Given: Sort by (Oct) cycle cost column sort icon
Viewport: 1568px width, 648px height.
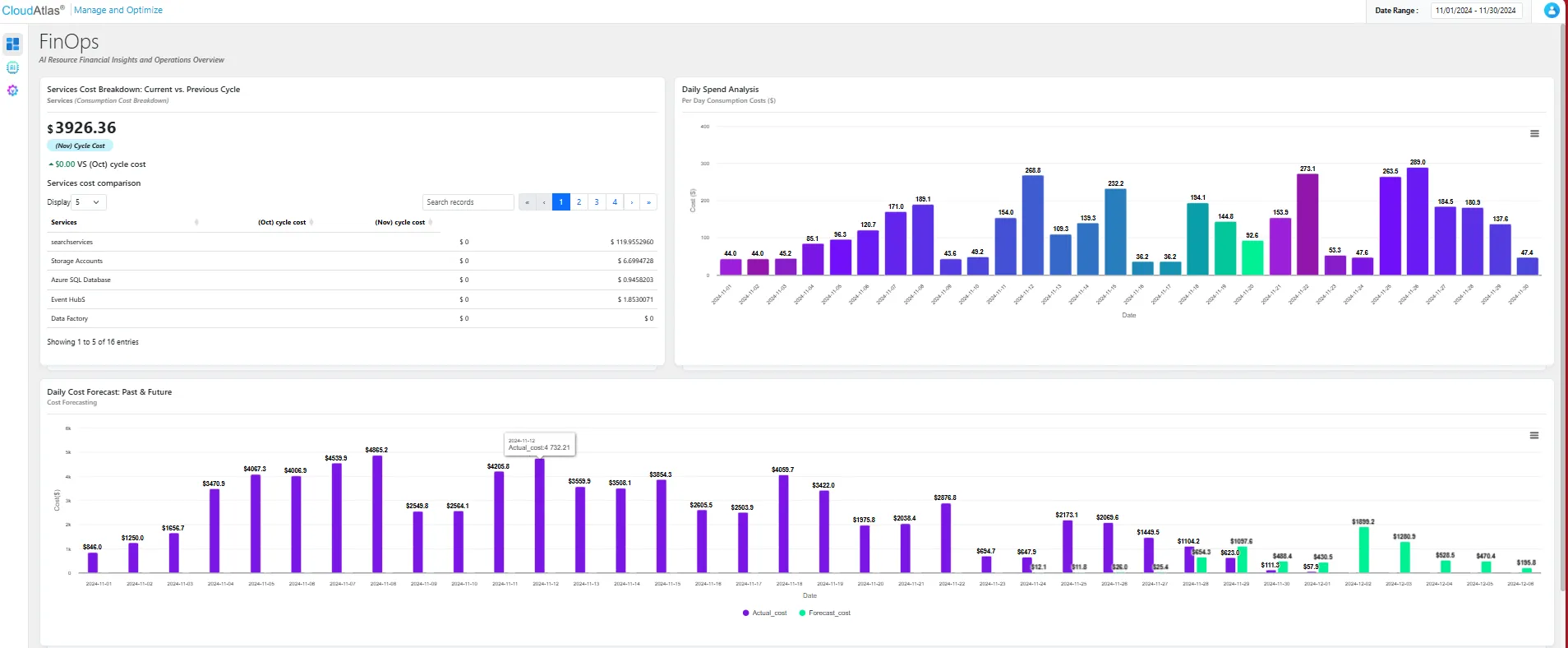Looking at the screenshot, I should click(311, 223).
